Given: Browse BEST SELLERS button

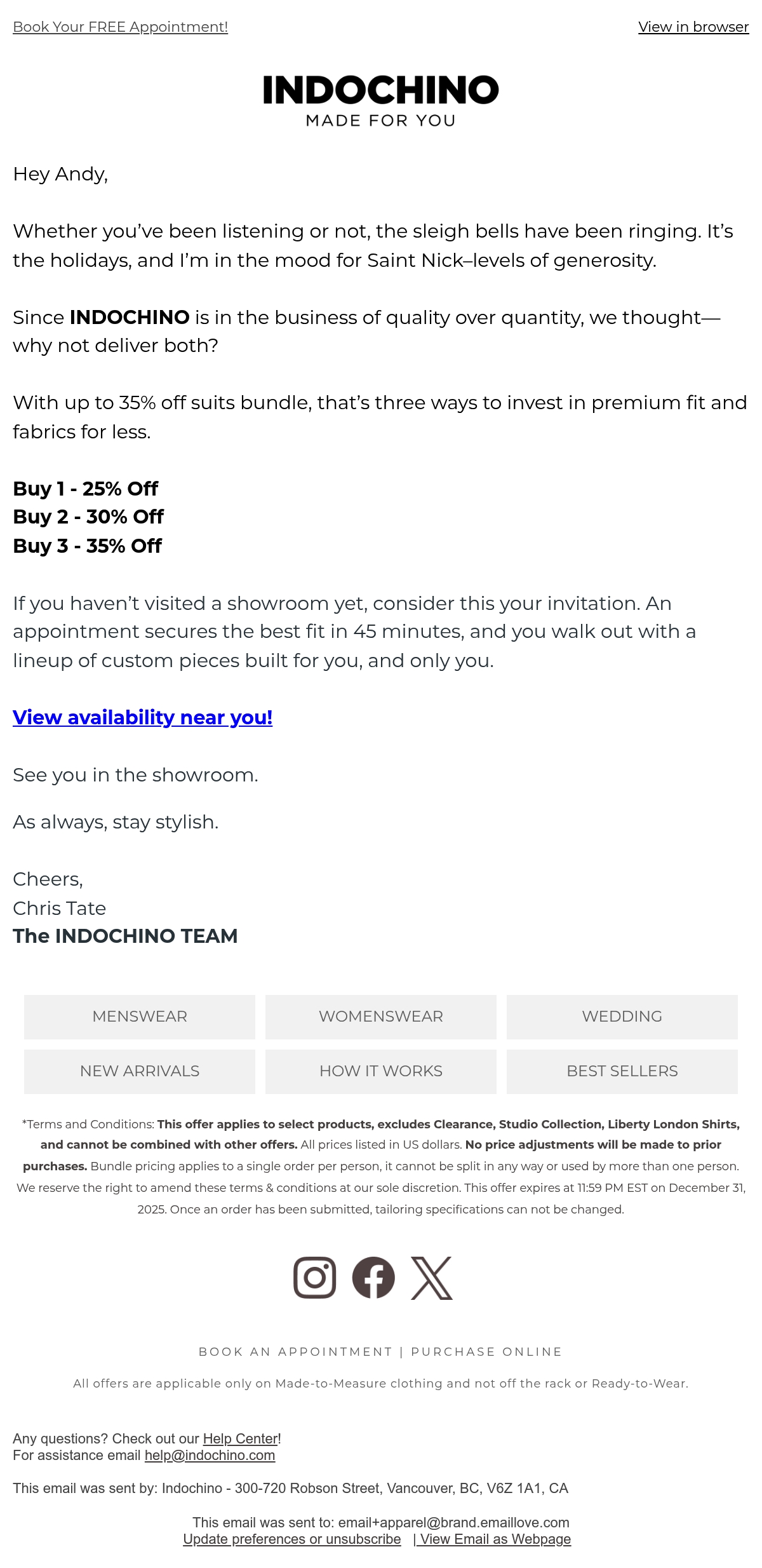Looking at the screenshot, I should [622, 1071].
